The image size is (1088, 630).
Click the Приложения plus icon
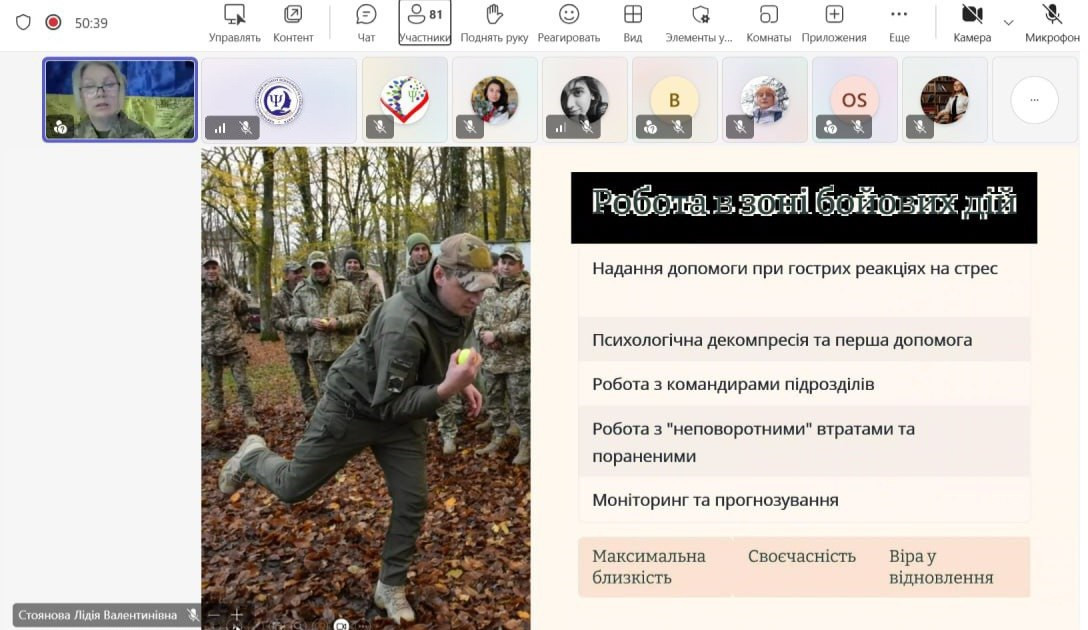[834, 23]
